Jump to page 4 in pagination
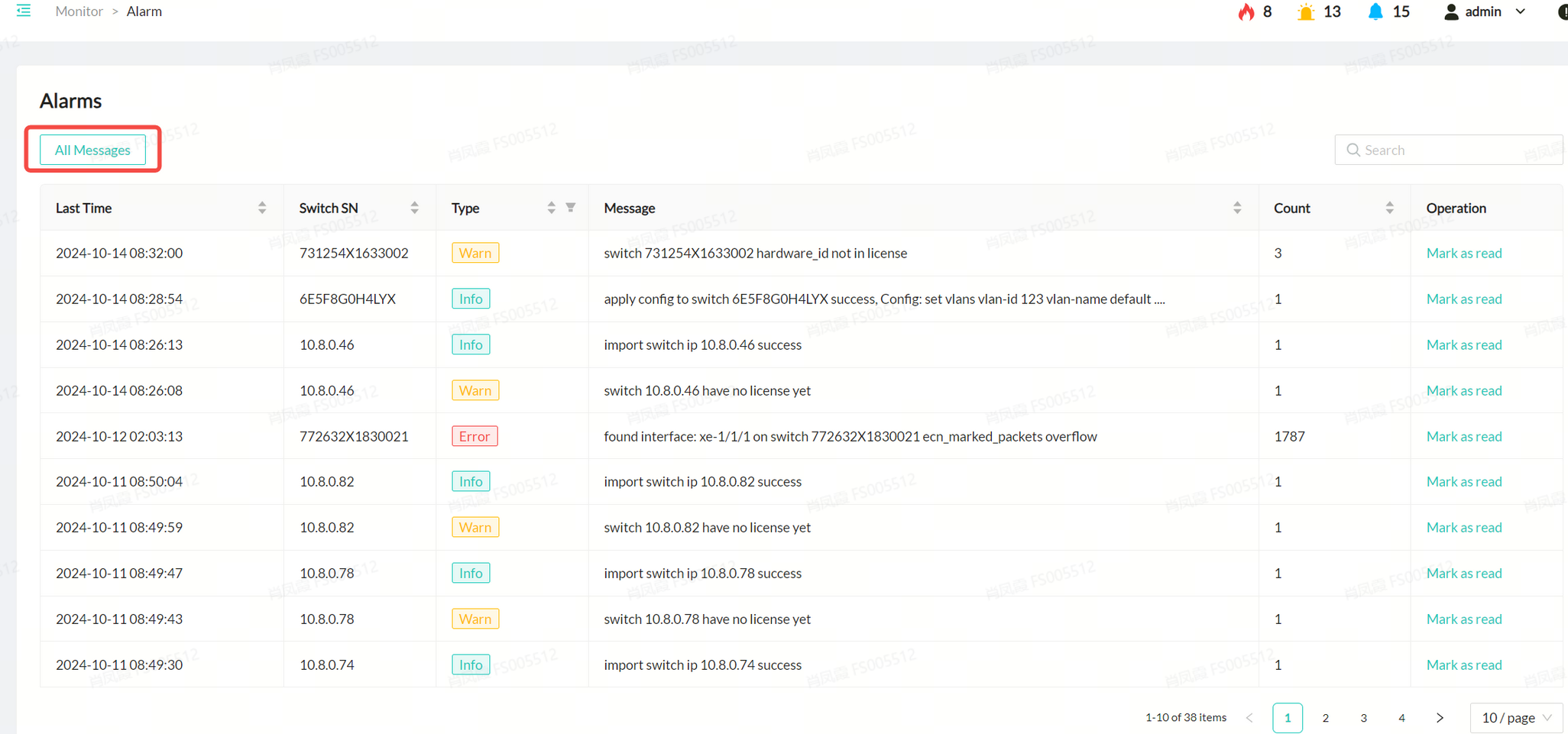The height and width of the screenshot is (734, 1568). (x=1401, y=718)
